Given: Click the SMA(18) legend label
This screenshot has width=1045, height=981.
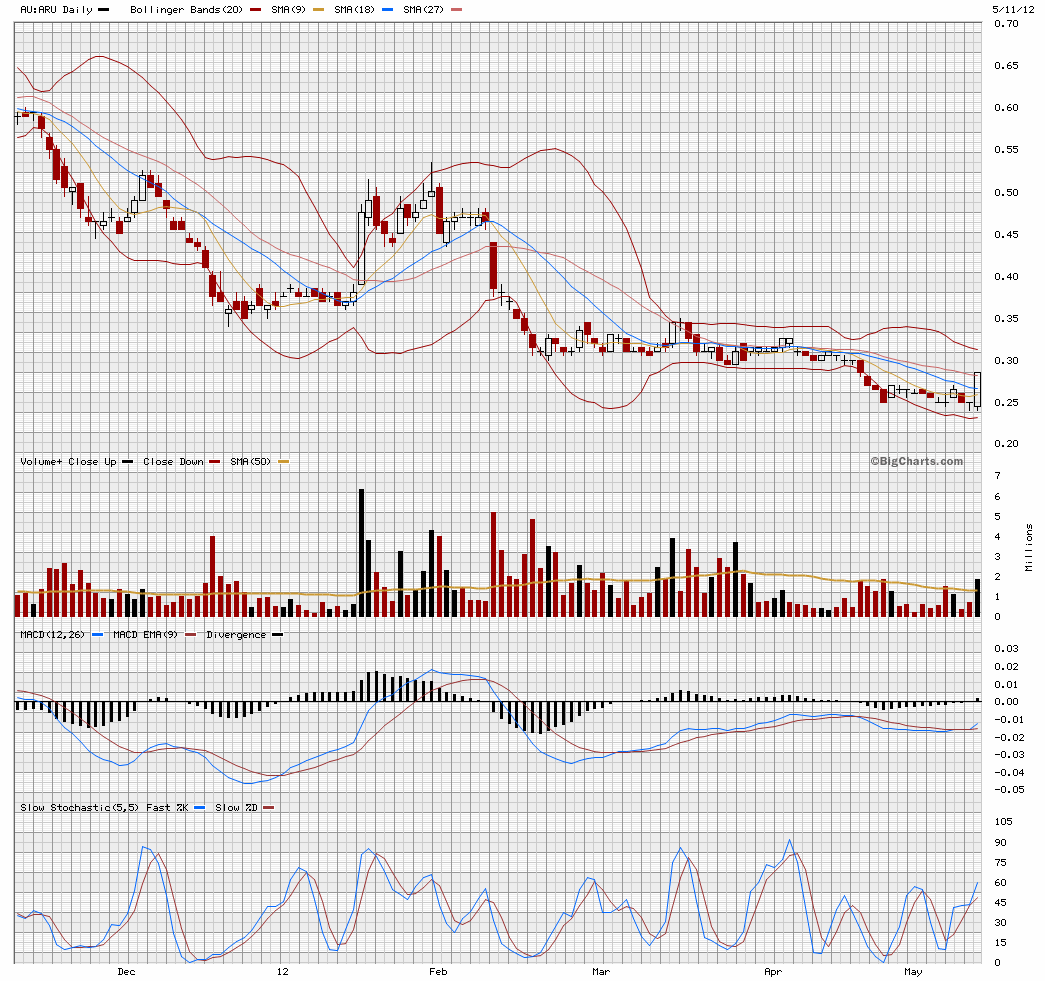Looking at the screenshot, I should coord(354,10).
